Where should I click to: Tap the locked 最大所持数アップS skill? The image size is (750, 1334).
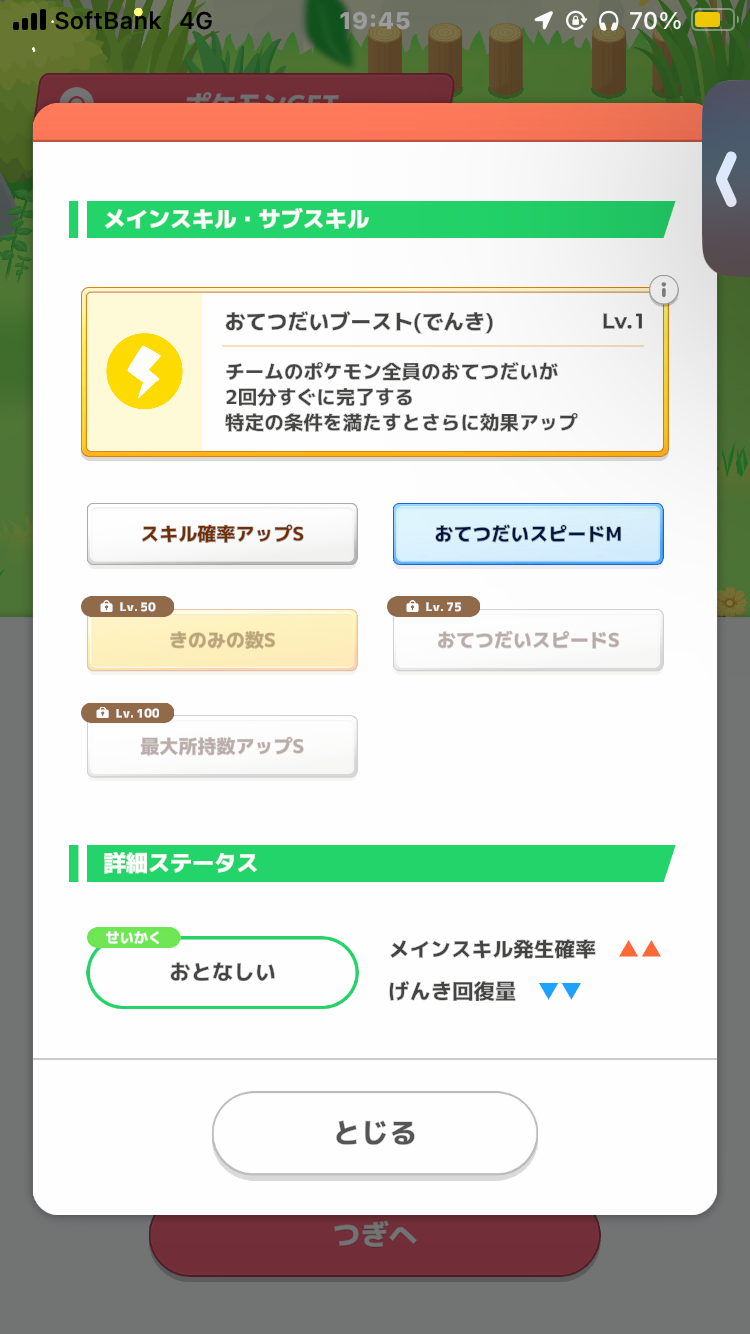click(x=222, y=746)
